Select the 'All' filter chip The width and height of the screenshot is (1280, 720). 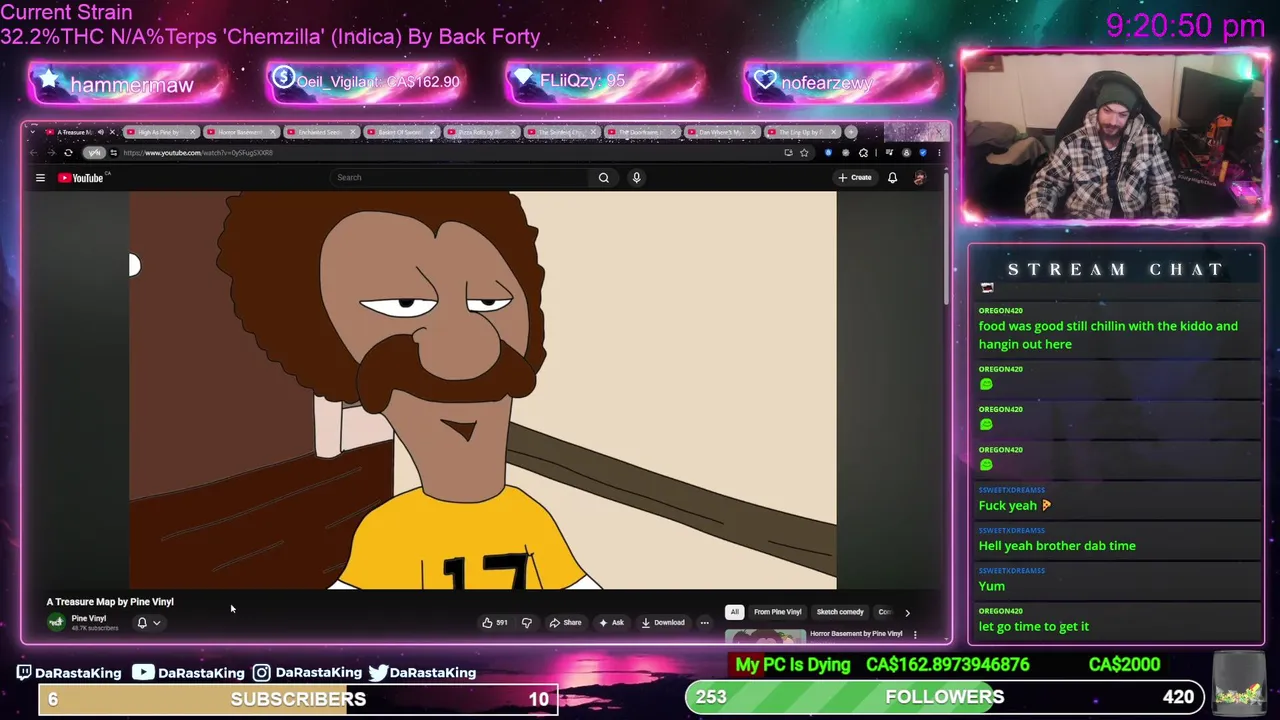[734, 612]
